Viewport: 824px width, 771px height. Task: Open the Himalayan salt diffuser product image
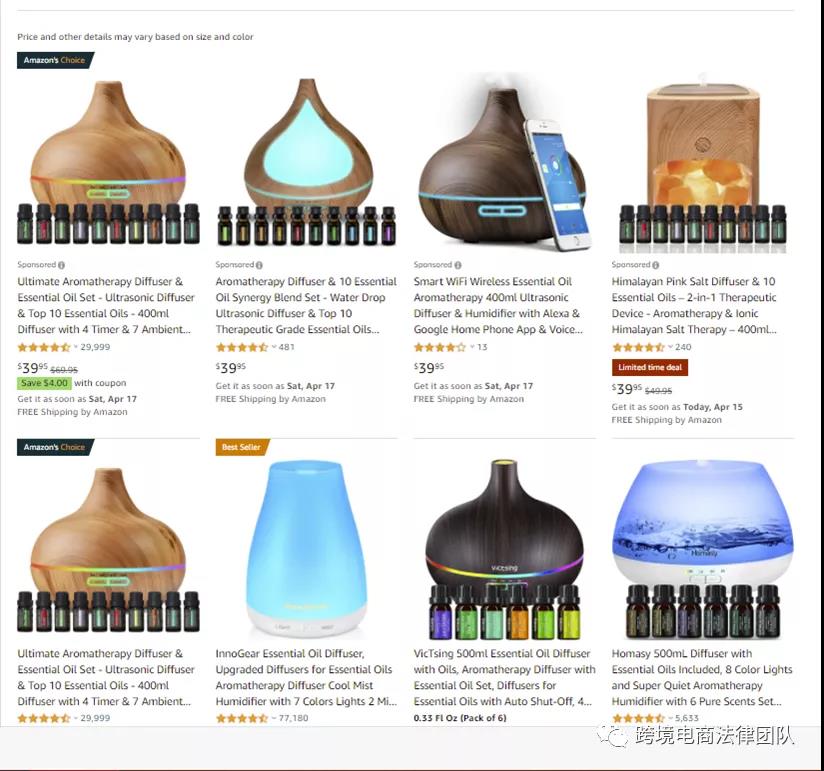click(703, 163)
